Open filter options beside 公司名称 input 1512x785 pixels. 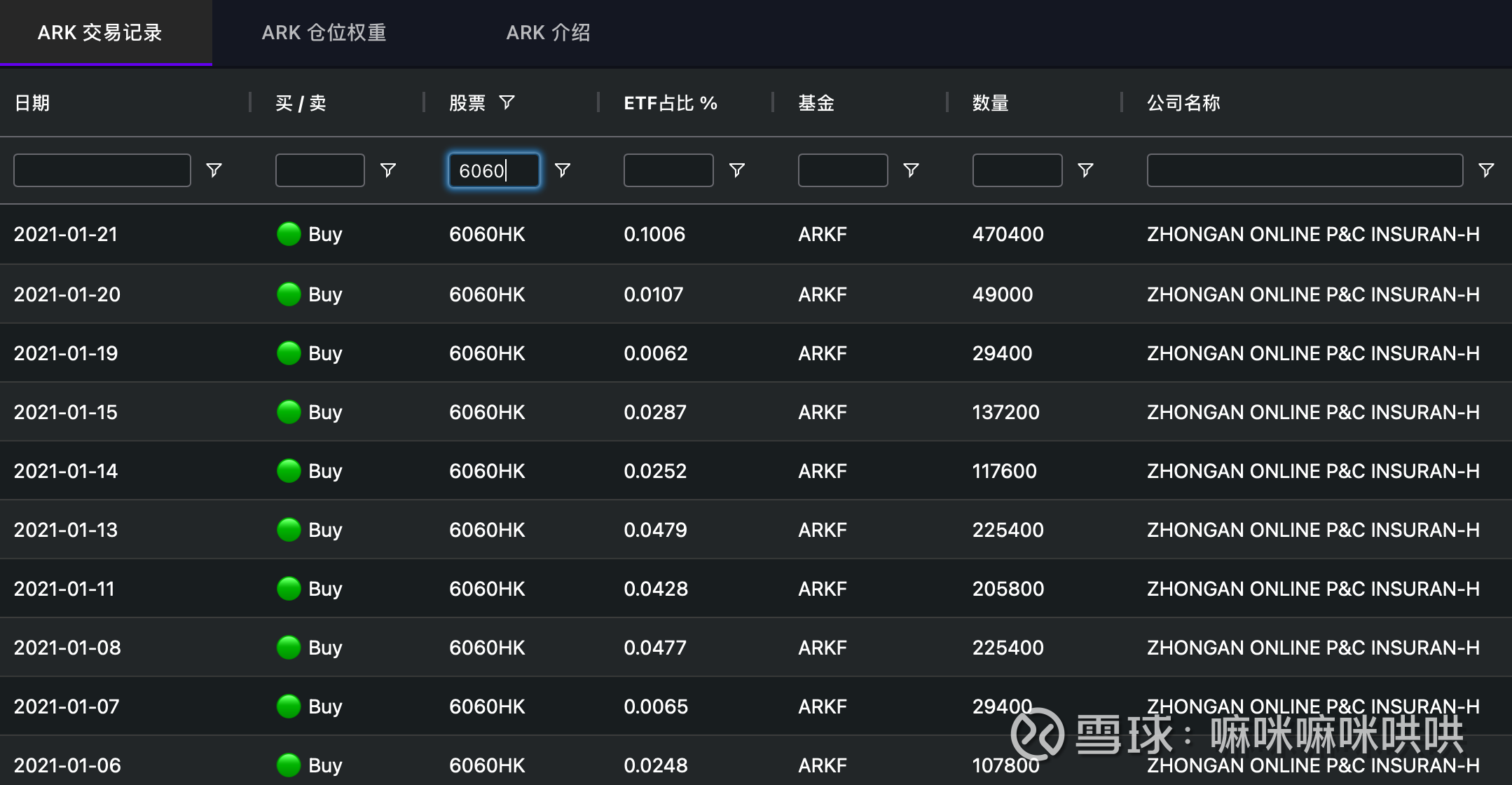click(1486, 170)
